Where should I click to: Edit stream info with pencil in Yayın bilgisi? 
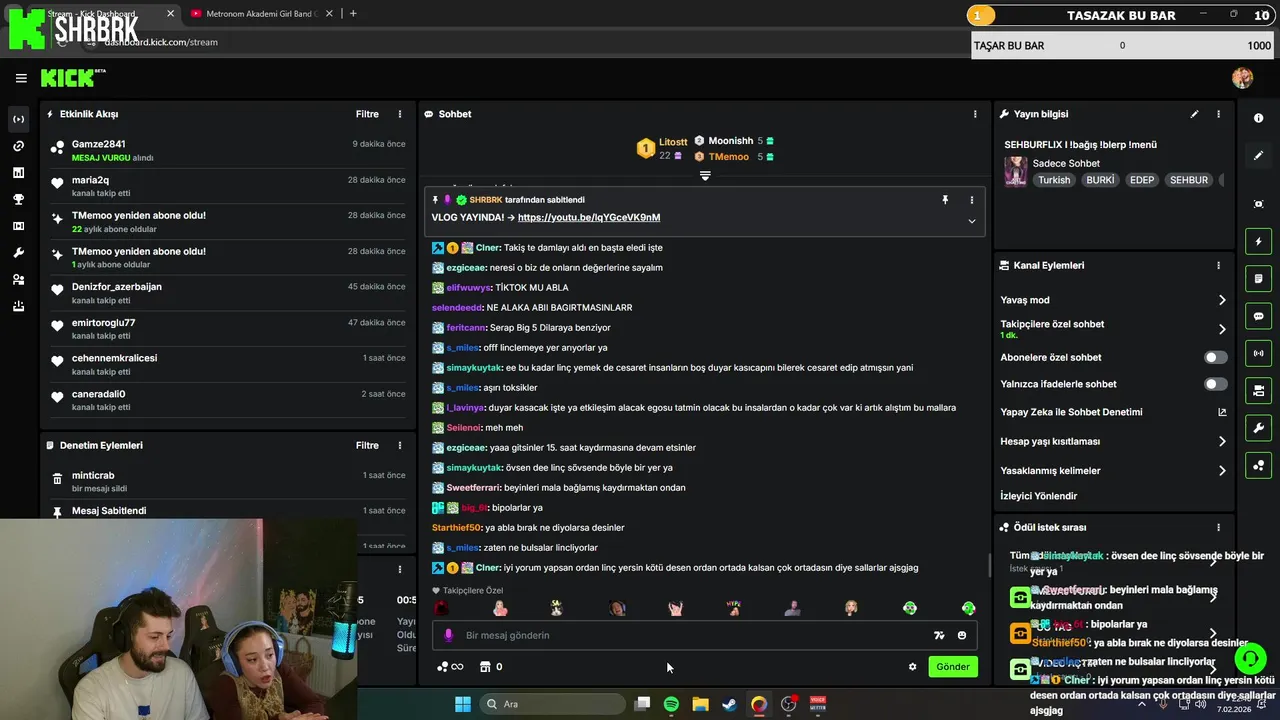(x=1194, y=114)
